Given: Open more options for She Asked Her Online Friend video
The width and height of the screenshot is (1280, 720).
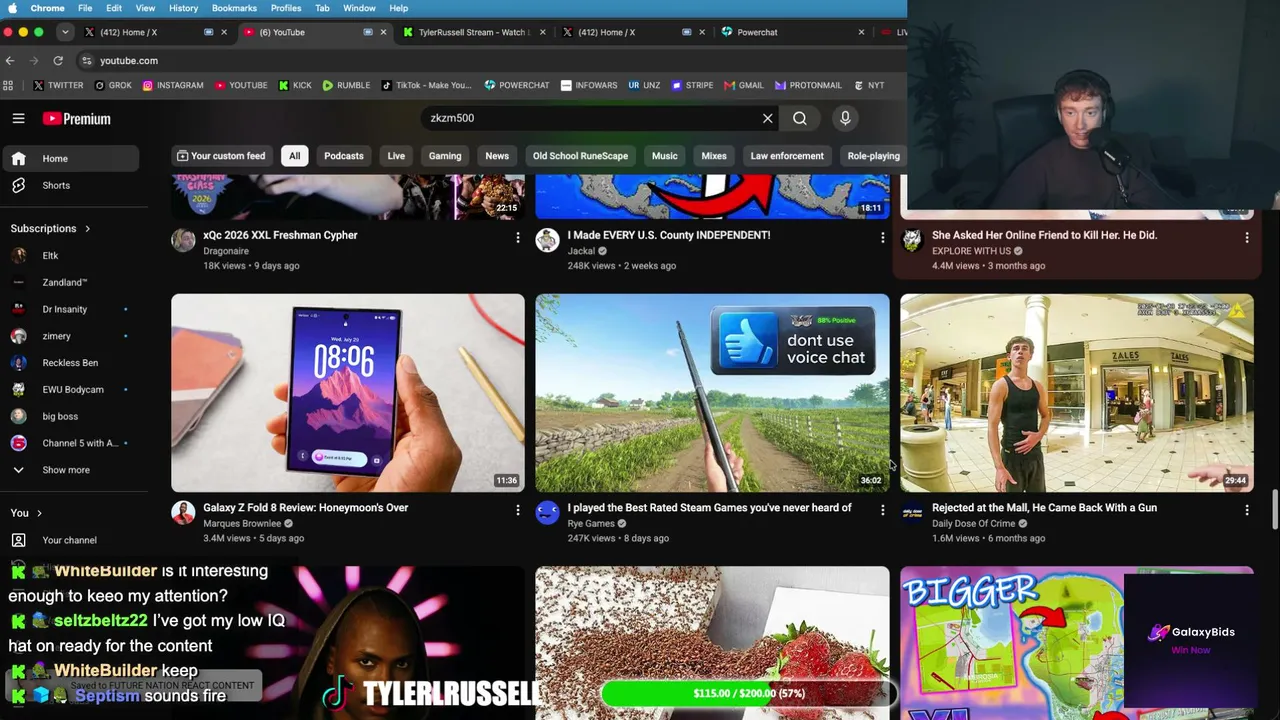Looking at the screenshot, I should point(1246,237).
